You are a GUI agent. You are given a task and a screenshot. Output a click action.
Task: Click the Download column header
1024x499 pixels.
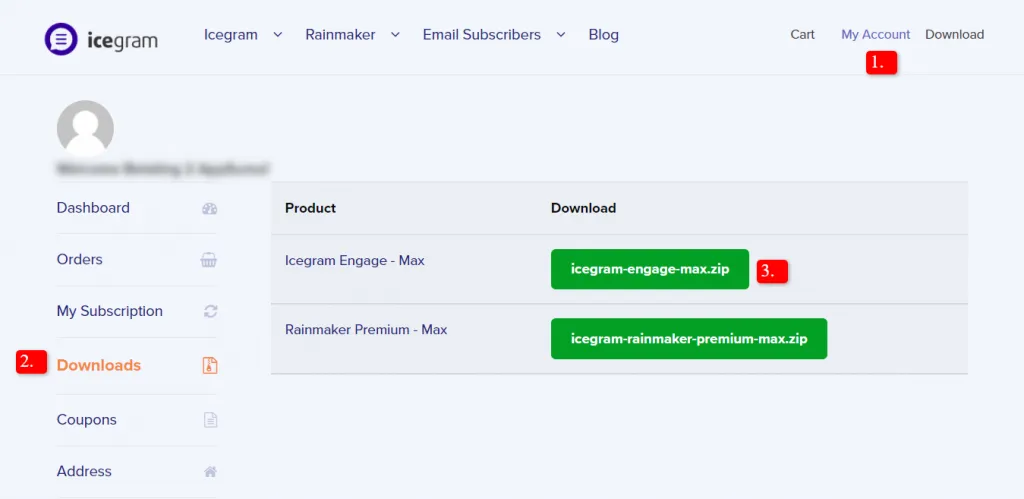583,208
